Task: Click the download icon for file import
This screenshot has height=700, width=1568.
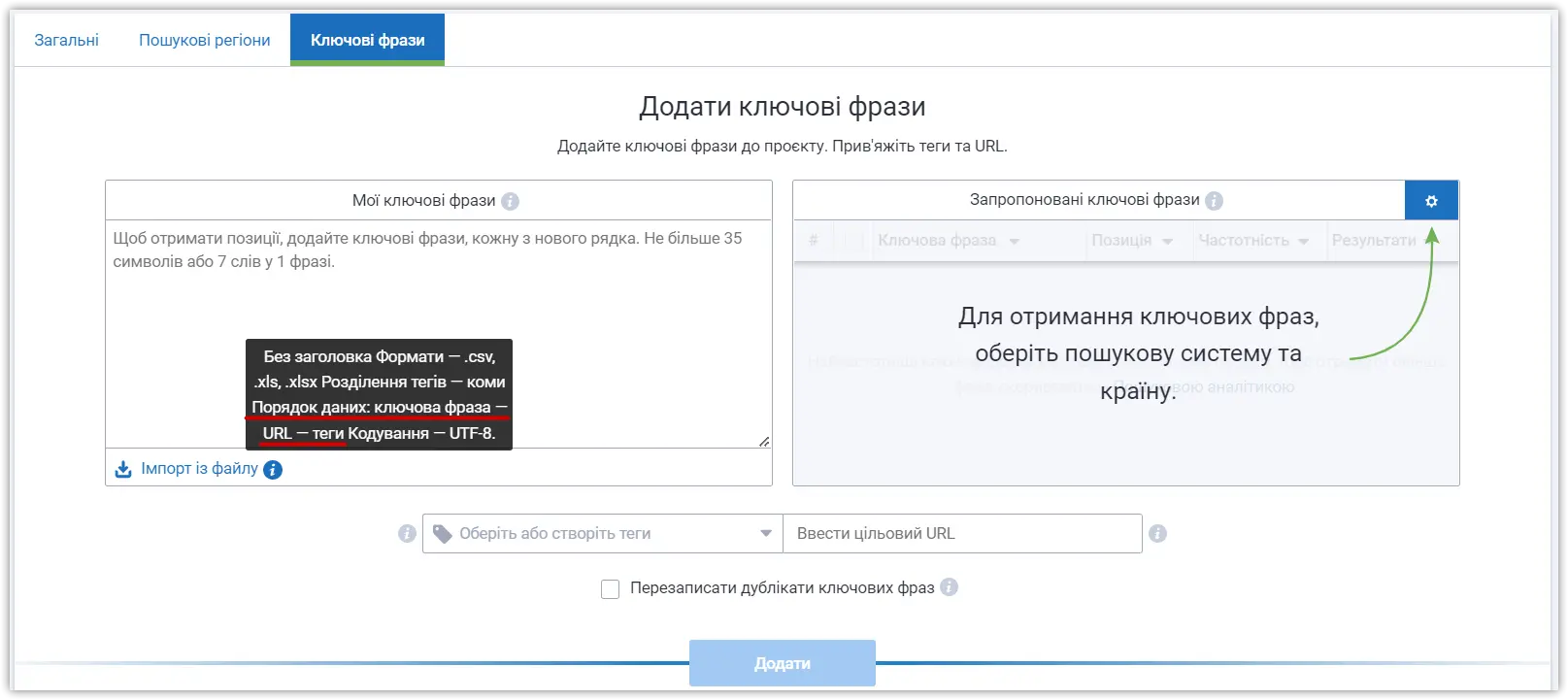Action: 123,469
